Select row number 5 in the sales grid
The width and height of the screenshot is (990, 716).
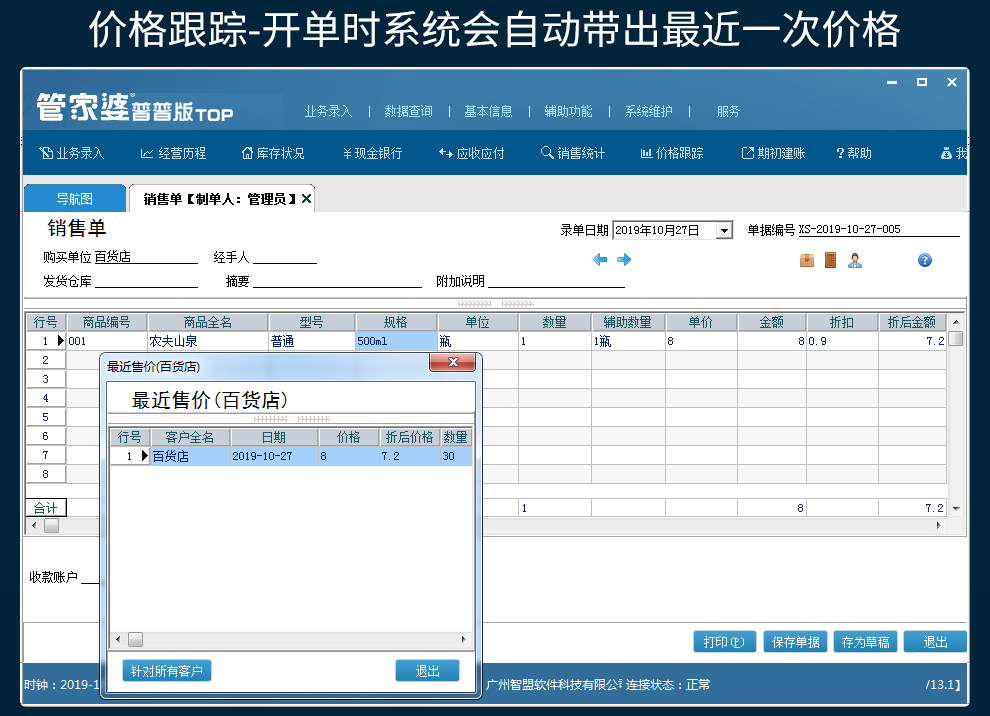[x=45, y=417]
